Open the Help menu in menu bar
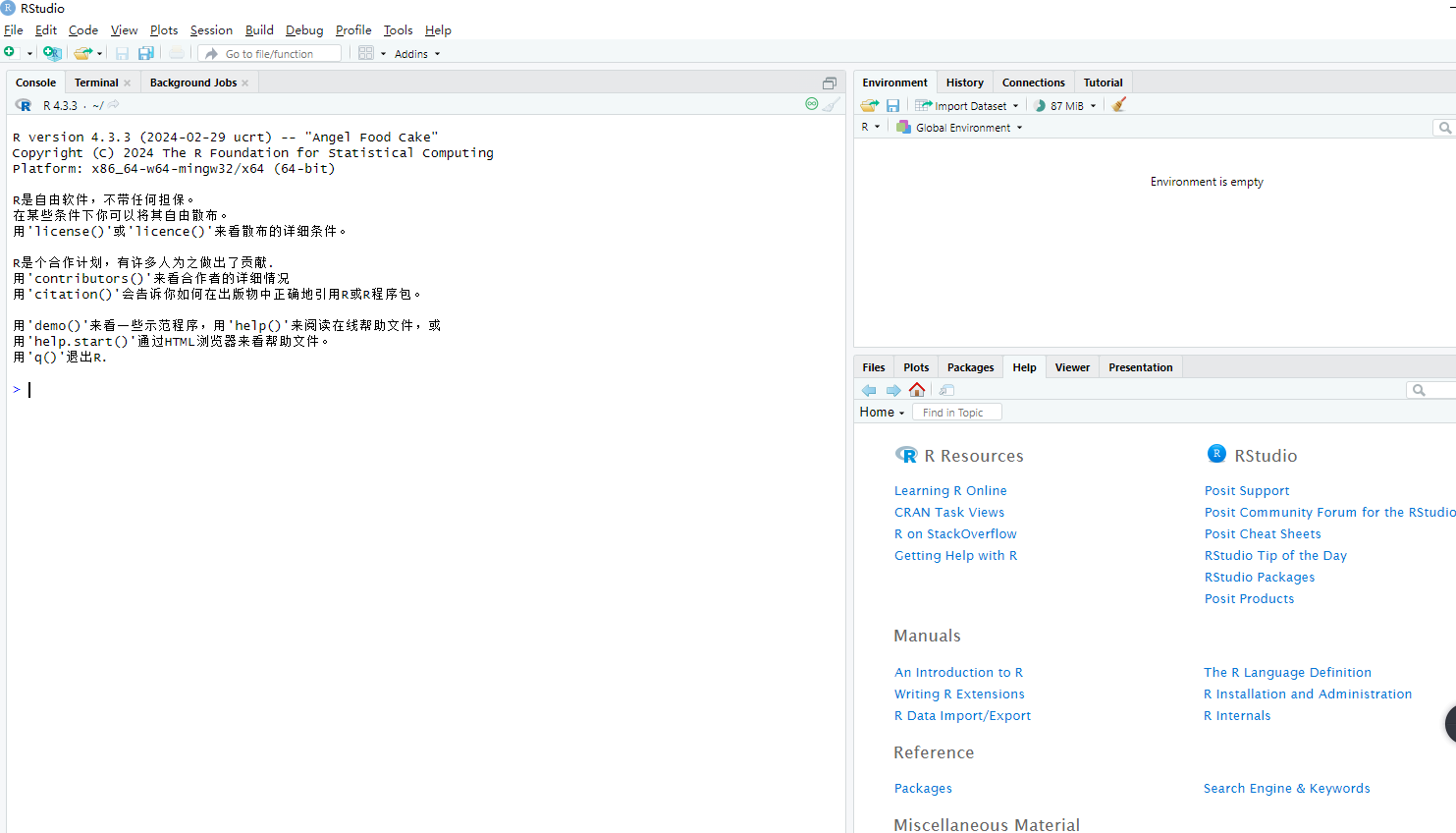Screen dimensions: 1456x833 pos(438,30)
